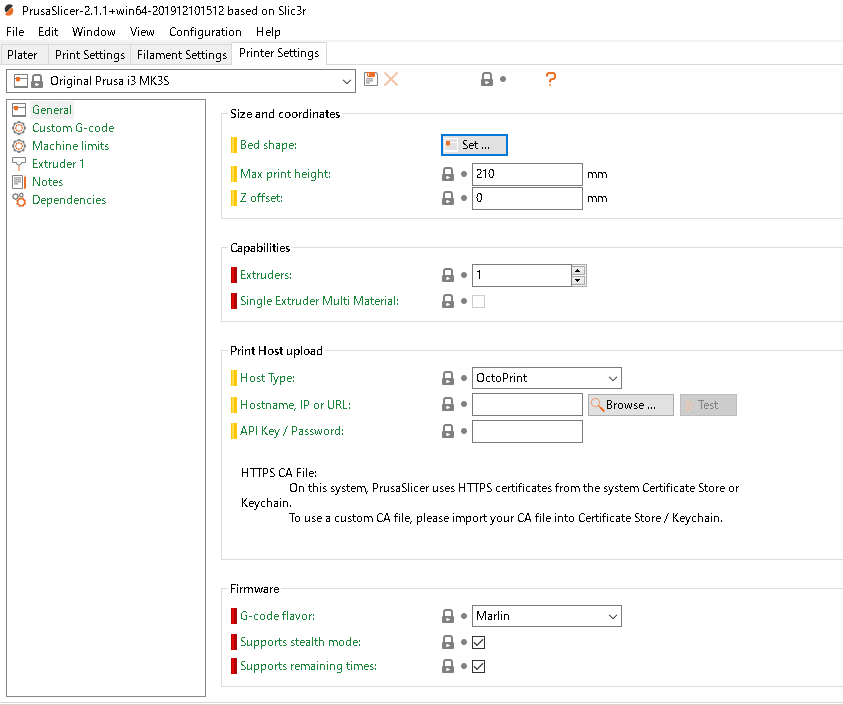The height and width of the screenshot is (705, 843).
Task: Click the lock icon for Max print height
Action: [x=448, y=174]
